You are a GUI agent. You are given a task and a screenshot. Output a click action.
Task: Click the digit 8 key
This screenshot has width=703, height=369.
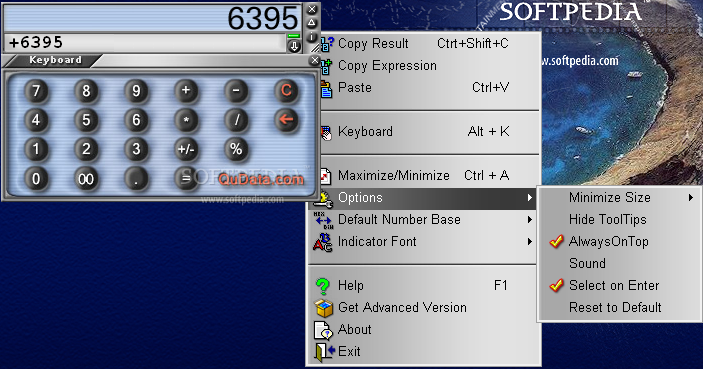[86, 91]
